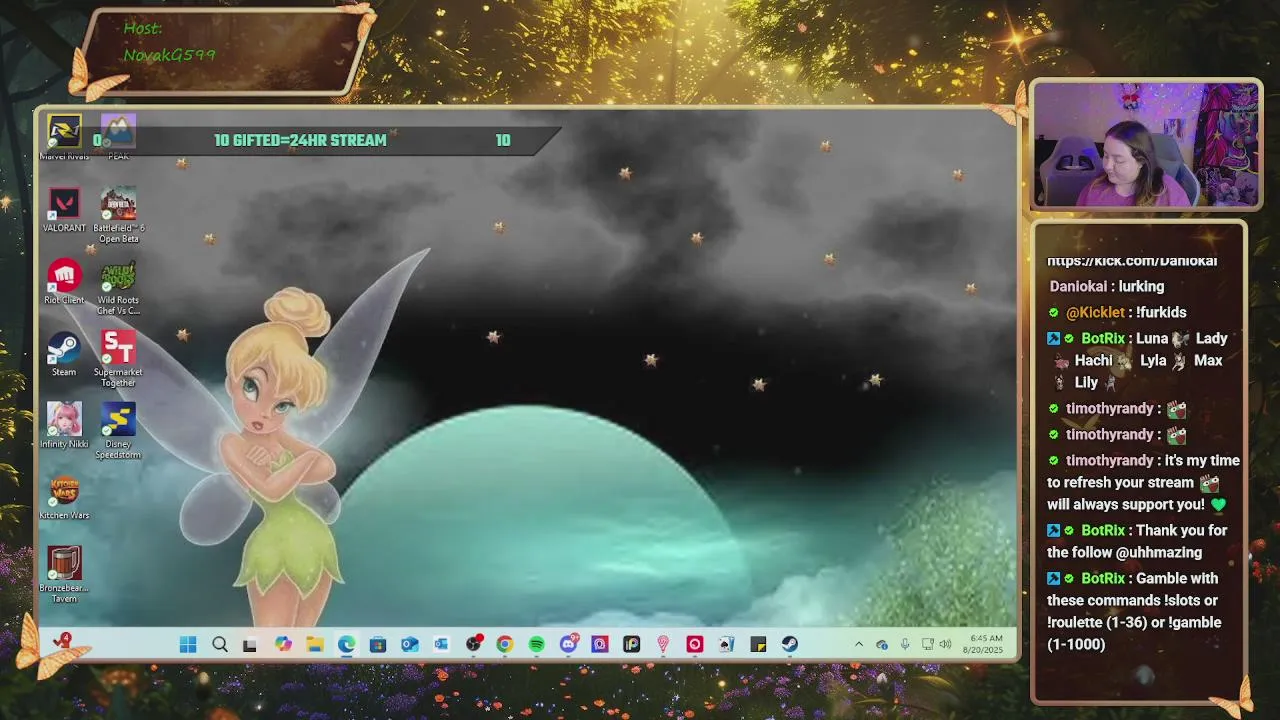Open the Infinity Nikki shortcut
The width and height of the screenshot is (1280, 720).
coord(64,426)
